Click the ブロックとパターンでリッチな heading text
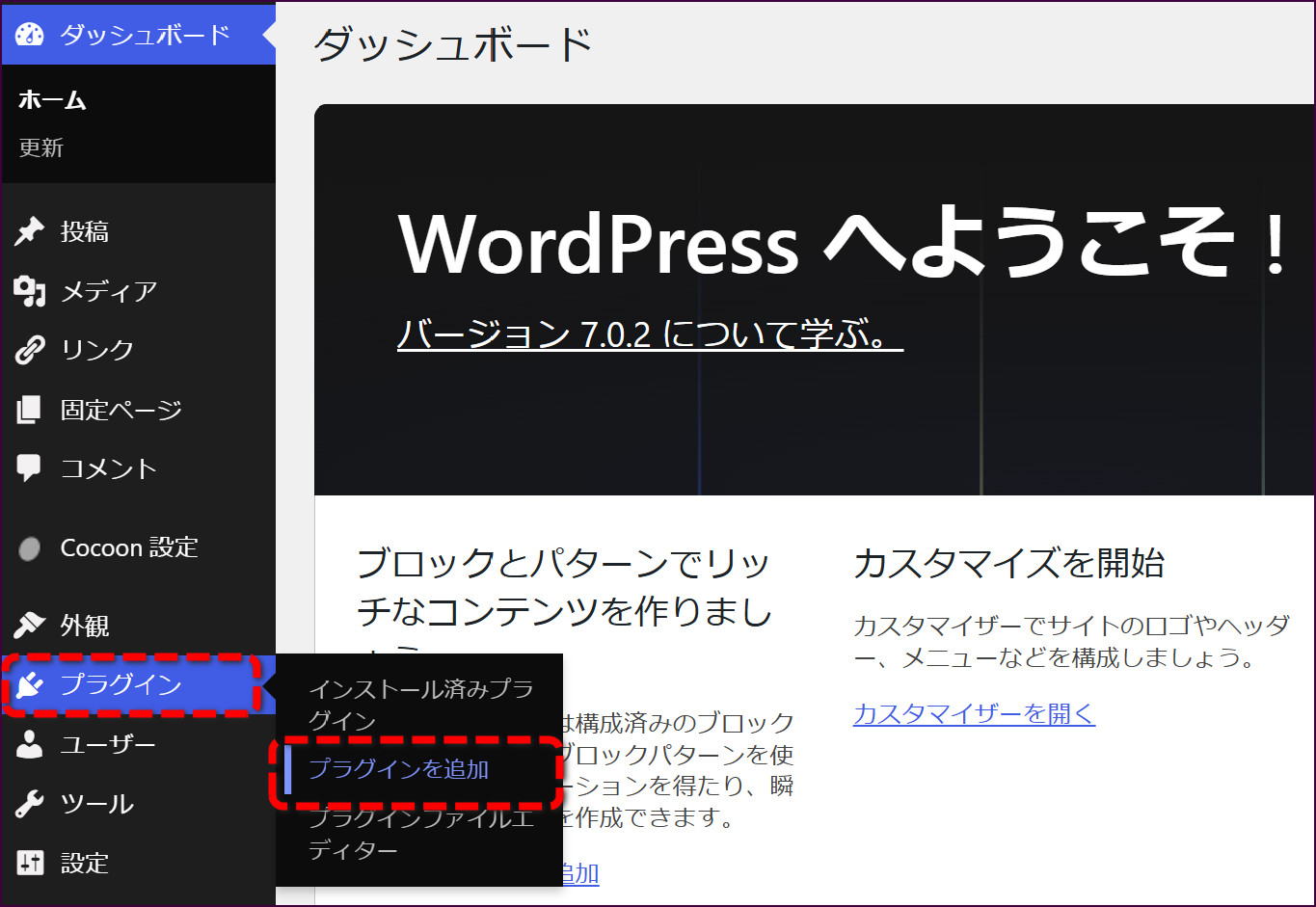Screen dimensions: 1316x907 pos(564,587)
